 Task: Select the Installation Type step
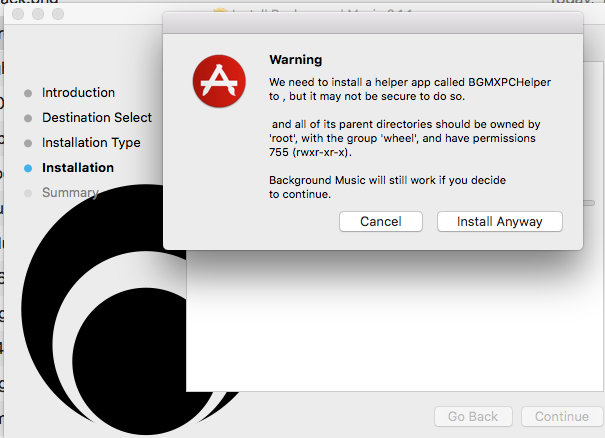[x=91, y=143]
